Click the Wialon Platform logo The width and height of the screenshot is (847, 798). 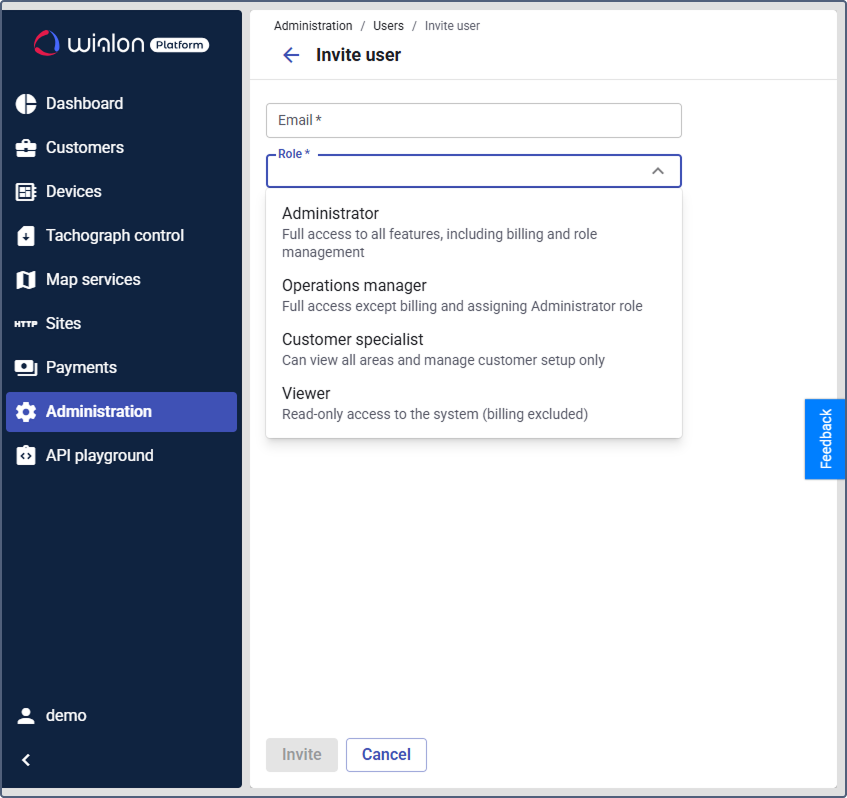click(x=120, y=44)
